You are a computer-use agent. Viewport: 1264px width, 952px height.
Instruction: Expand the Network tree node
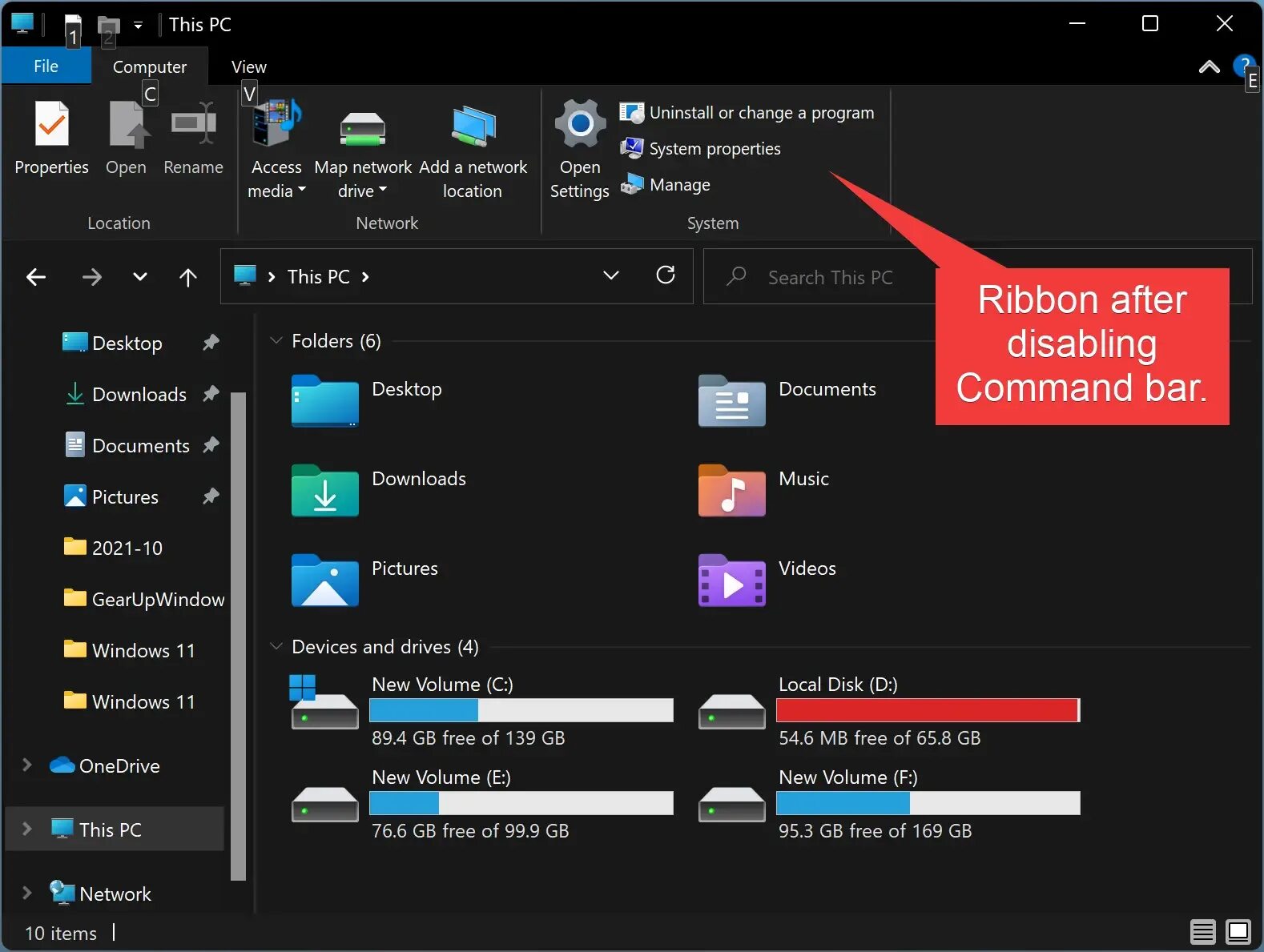coord(26,894)
